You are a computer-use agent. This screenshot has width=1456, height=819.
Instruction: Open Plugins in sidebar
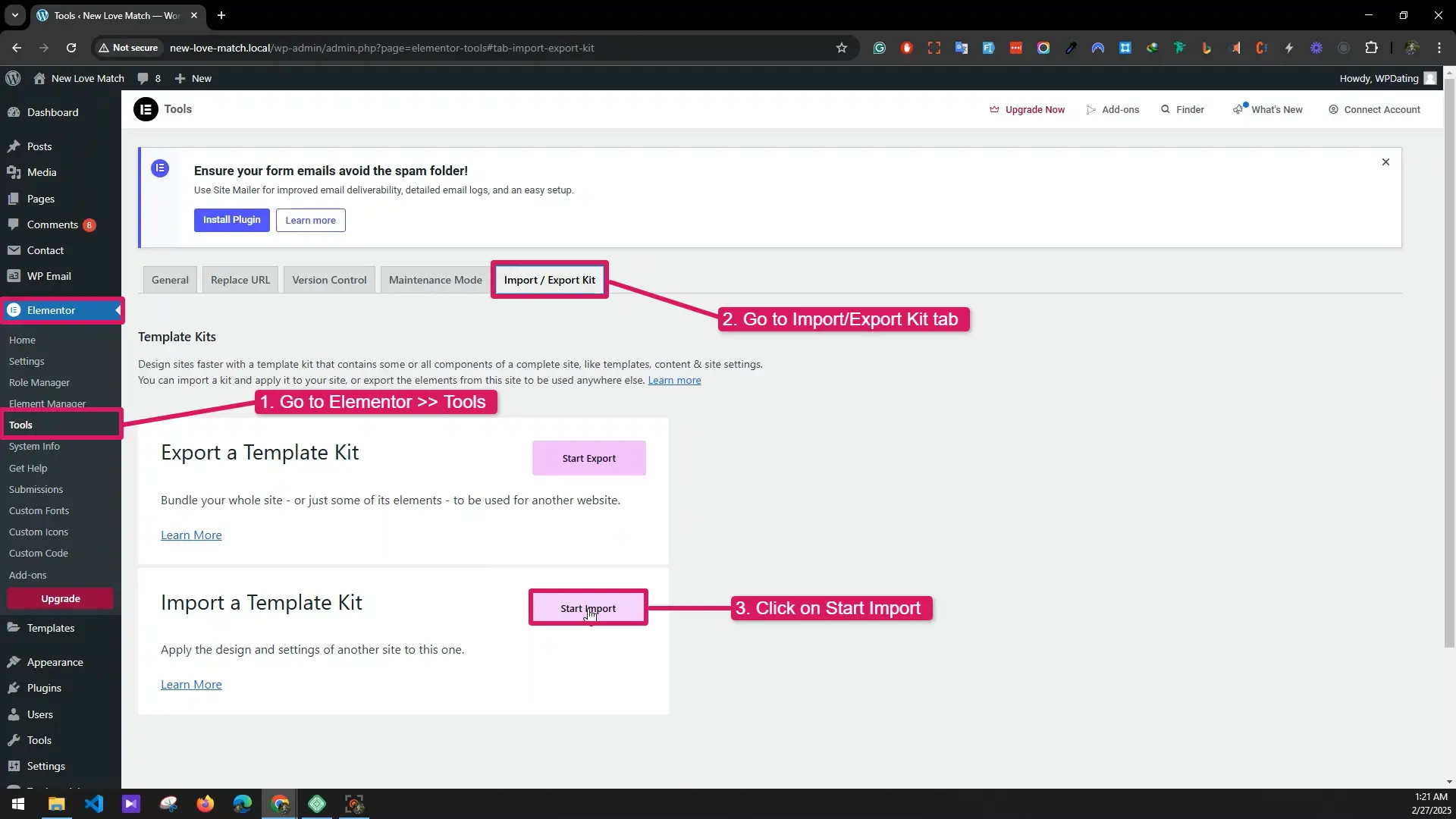click(x=61, y=688)
